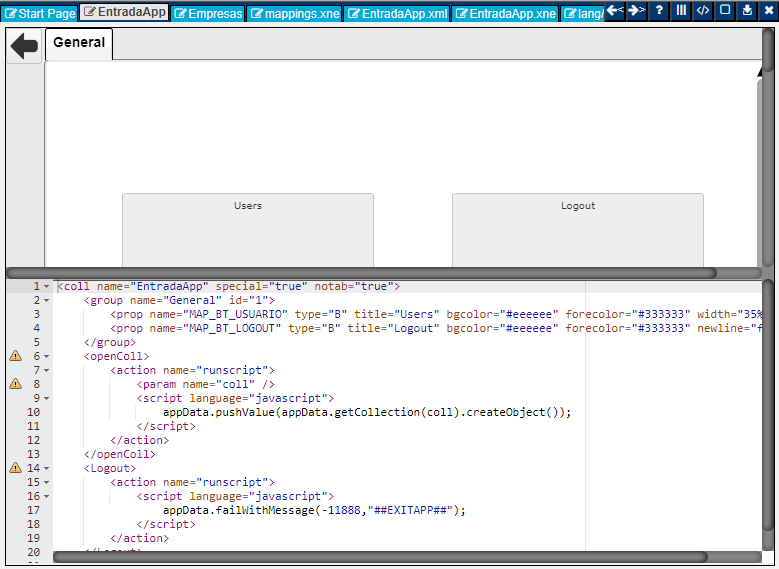
Task: Switch to the lang/ tab
Action: click(x=583, y=13)
